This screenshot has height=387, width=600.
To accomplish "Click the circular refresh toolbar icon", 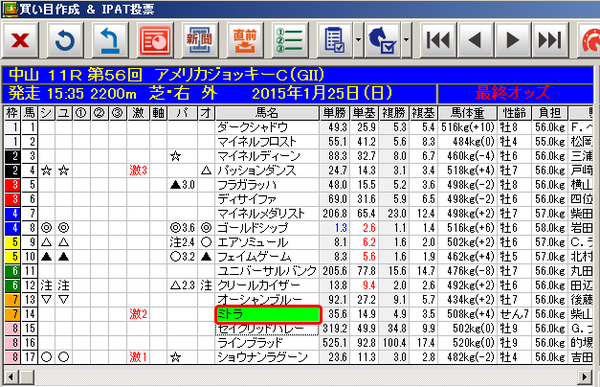I will pyautogui.click(x=65, y=40).
